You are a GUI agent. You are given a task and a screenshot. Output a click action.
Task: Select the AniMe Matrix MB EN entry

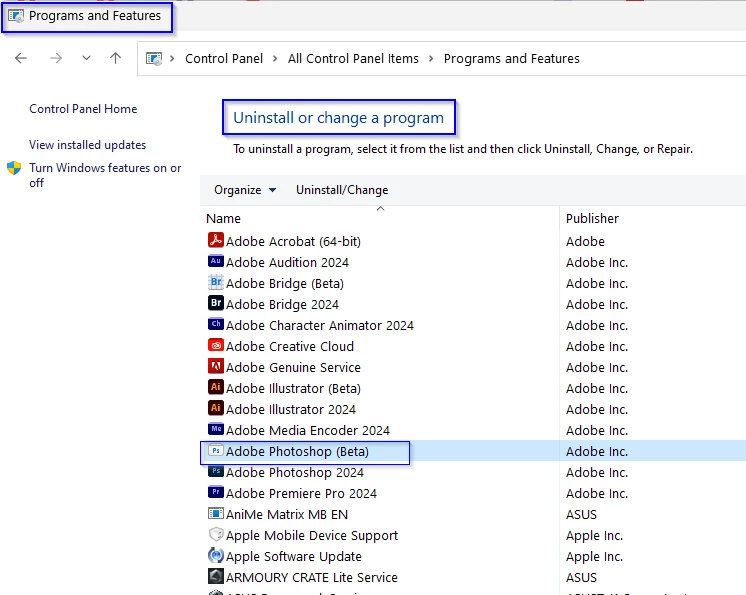tap(287, 515)
